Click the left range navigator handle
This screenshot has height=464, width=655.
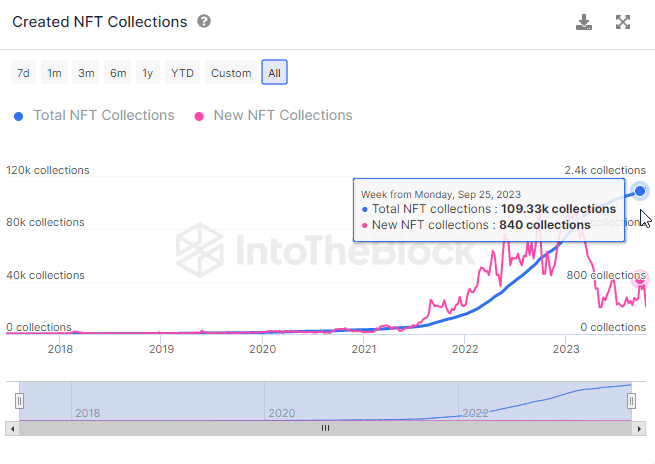click(19, 401)
